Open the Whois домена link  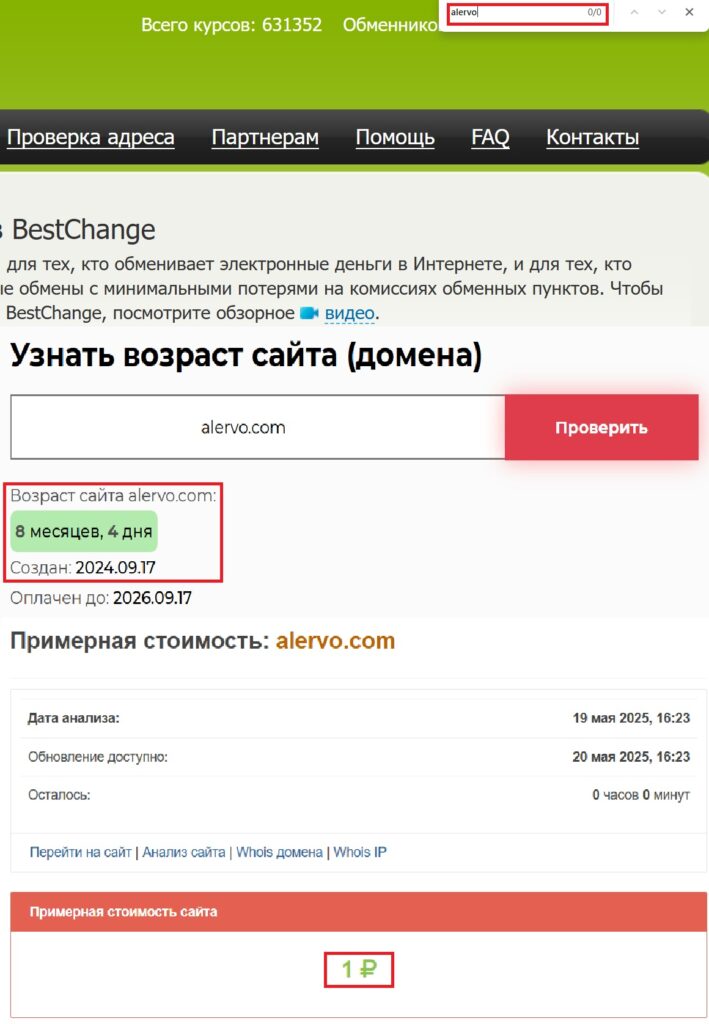(279, 852)
